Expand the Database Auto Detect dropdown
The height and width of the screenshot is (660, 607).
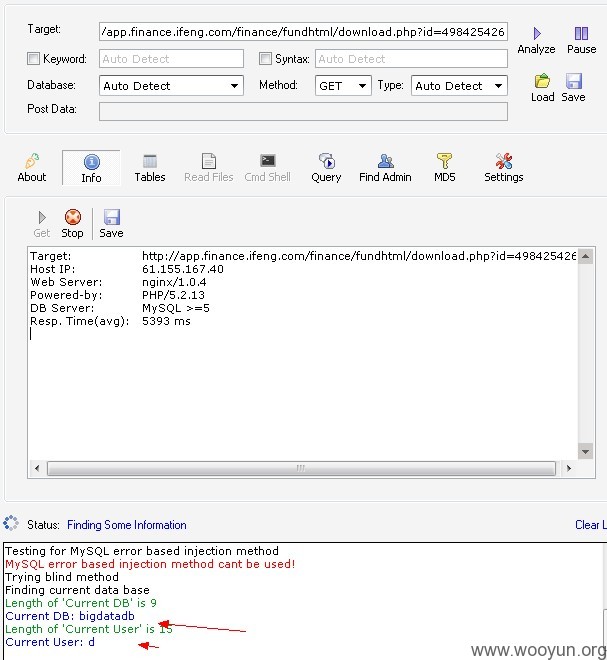234,86
